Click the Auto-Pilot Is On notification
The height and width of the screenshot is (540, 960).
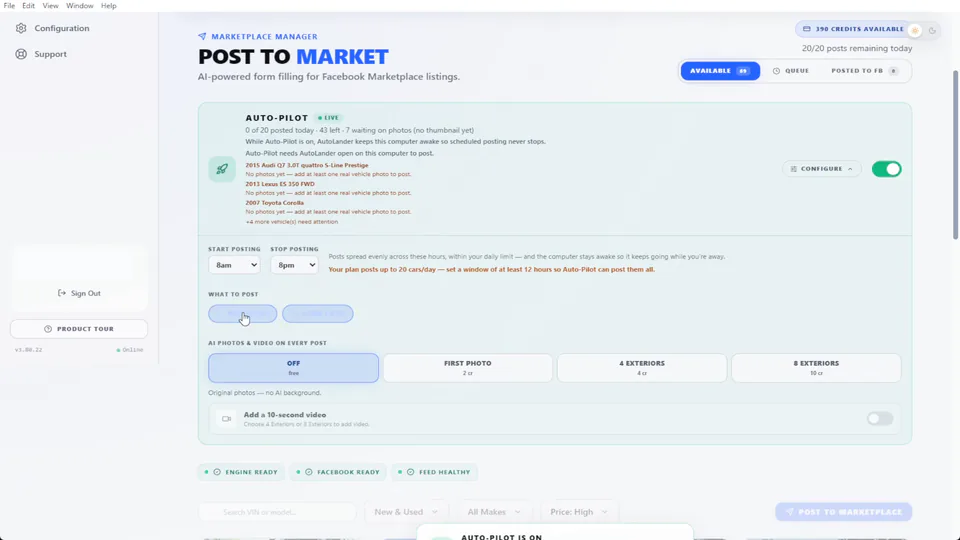click(555, 533)
